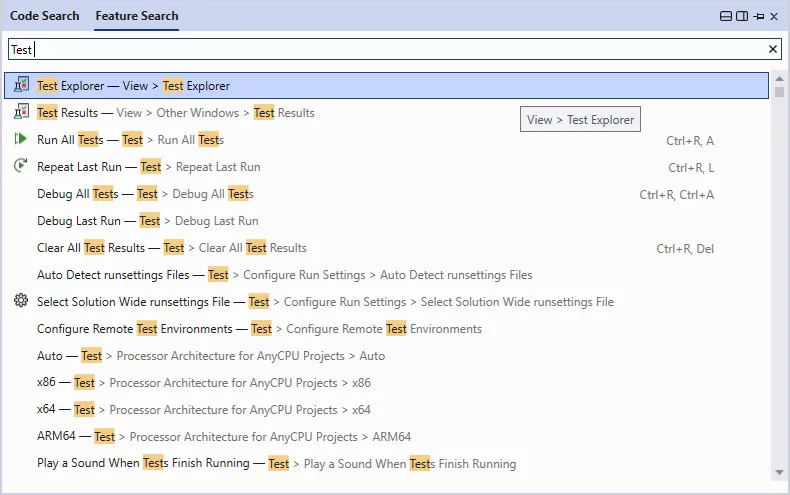Viewport: 790px width, 495px height.
Task: Open Select Solution Wide runsettings File result
Action: 386,301
